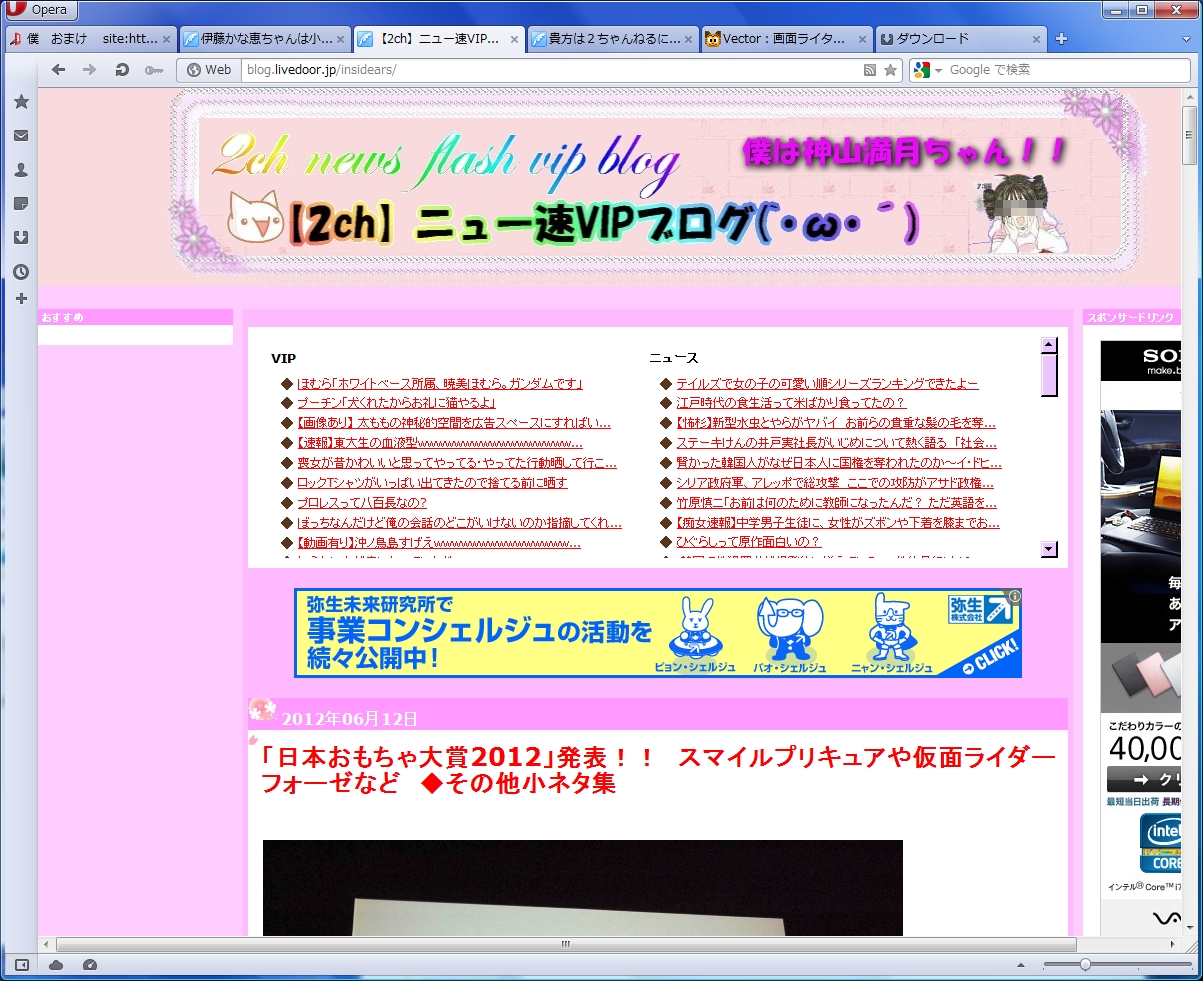Open link ロックTシャツがいっぱい出てきたので捨てる前に晒す
The image size is (1203, 981).
[432, 483]
